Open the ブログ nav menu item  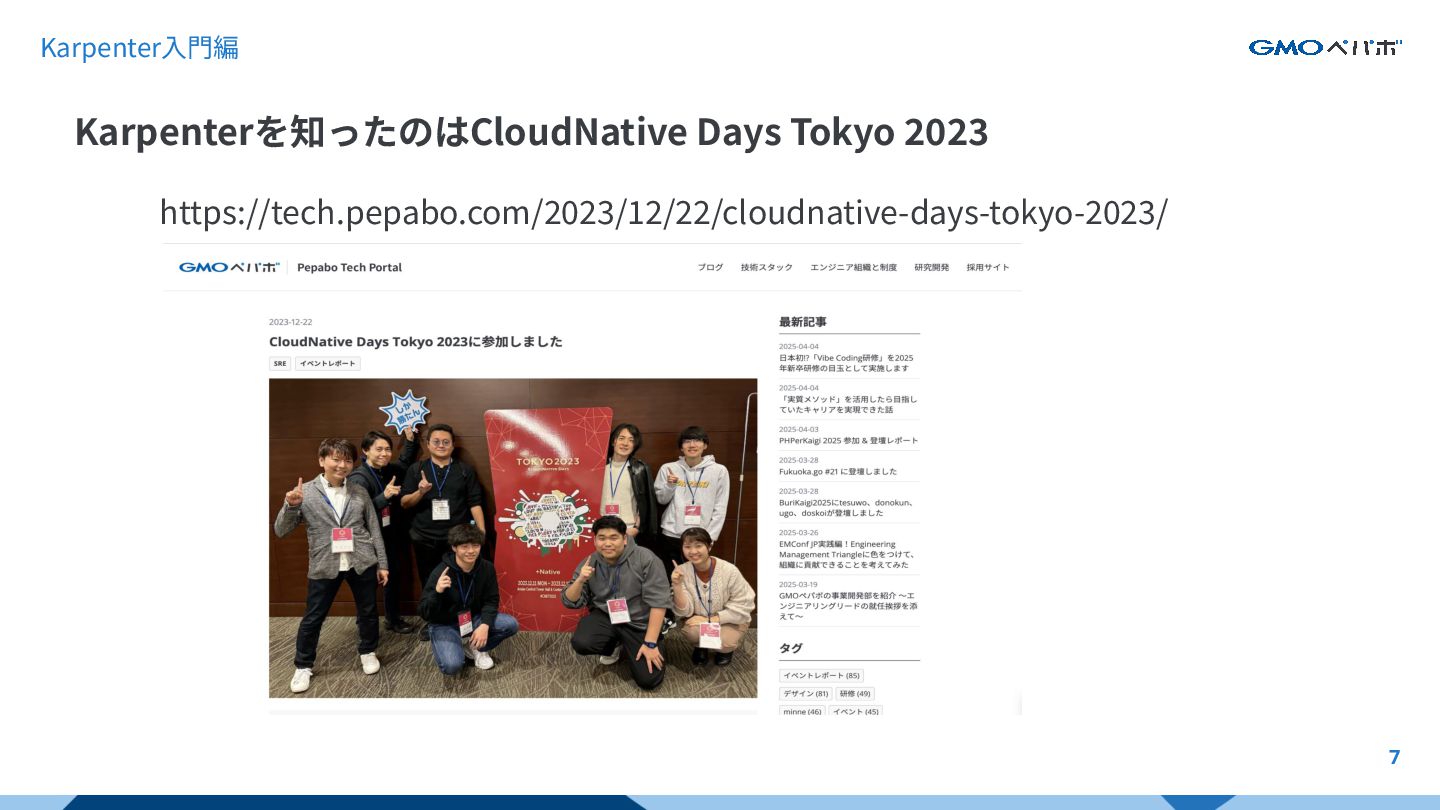coord(710,267)
